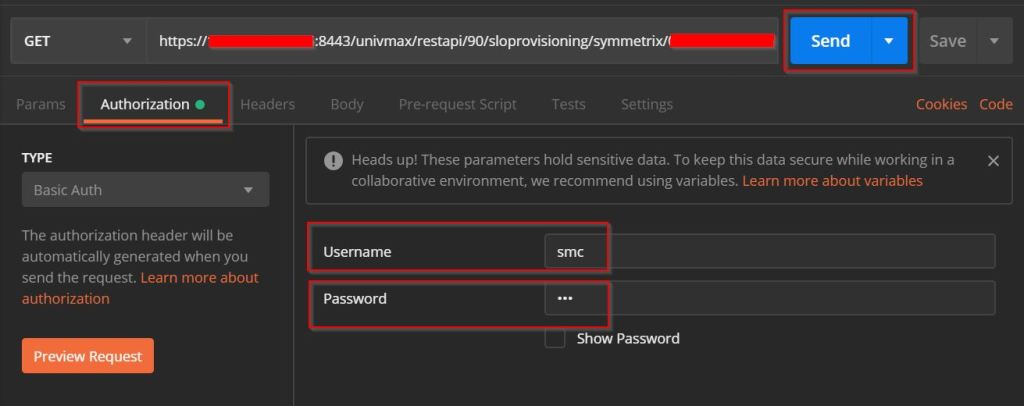
Task: Open the Headers tab
Action: click(267, 104)
